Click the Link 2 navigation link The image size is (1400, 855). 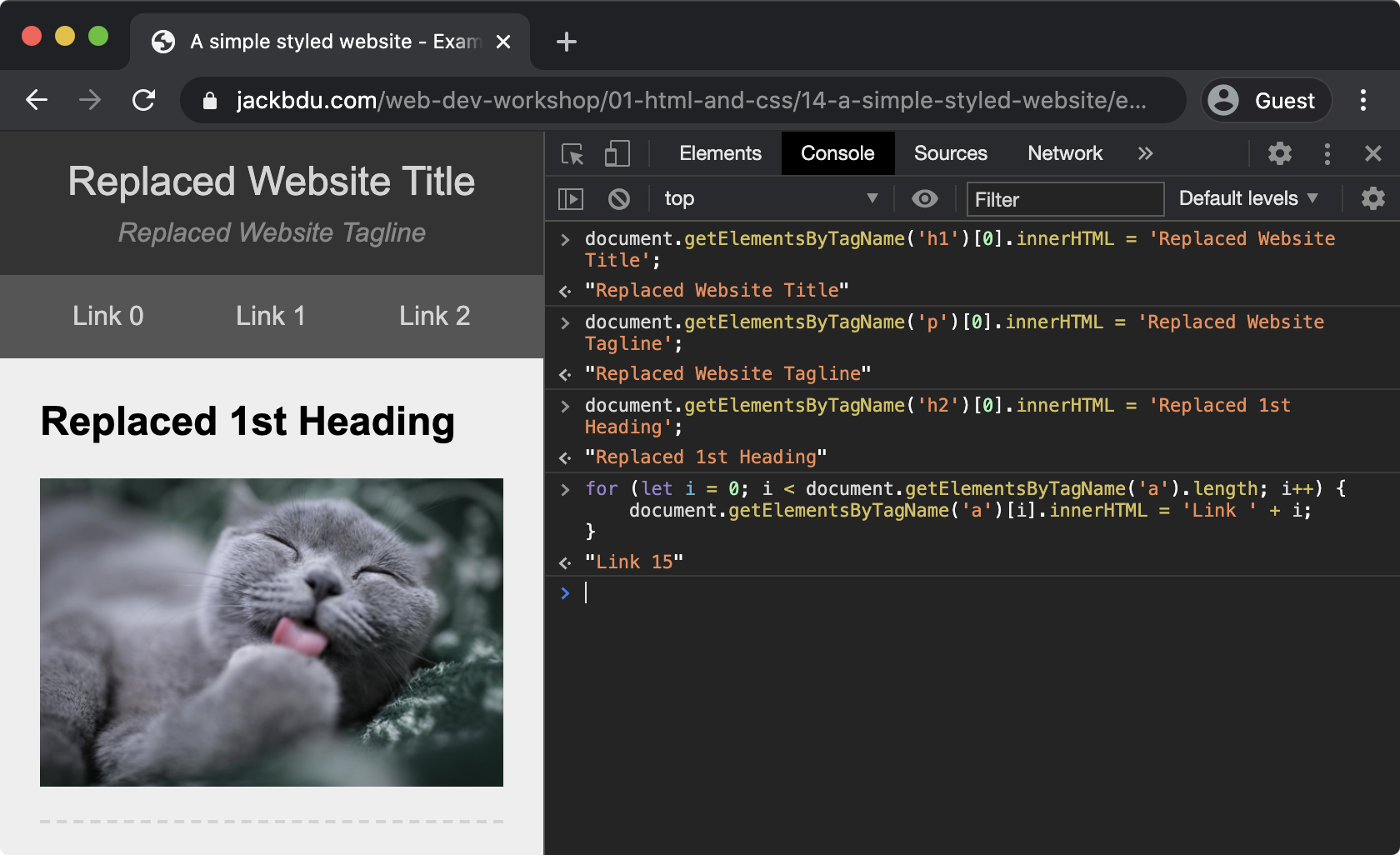pos(434,316)
